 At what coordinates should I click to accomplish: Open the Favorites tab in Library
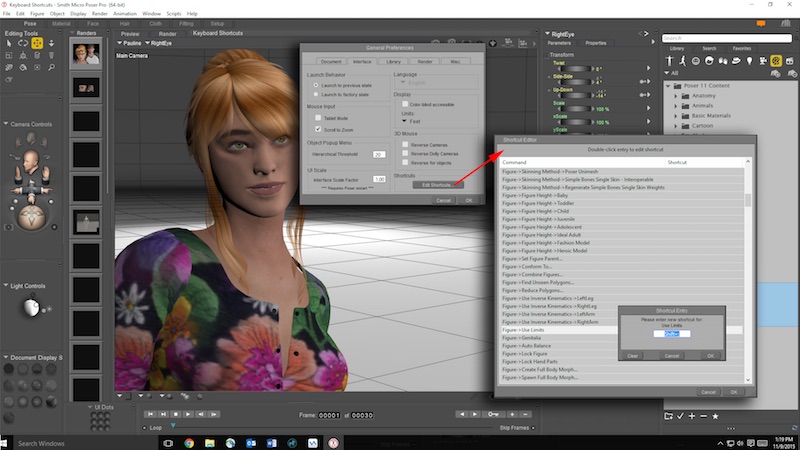click(x=741, y=48)
